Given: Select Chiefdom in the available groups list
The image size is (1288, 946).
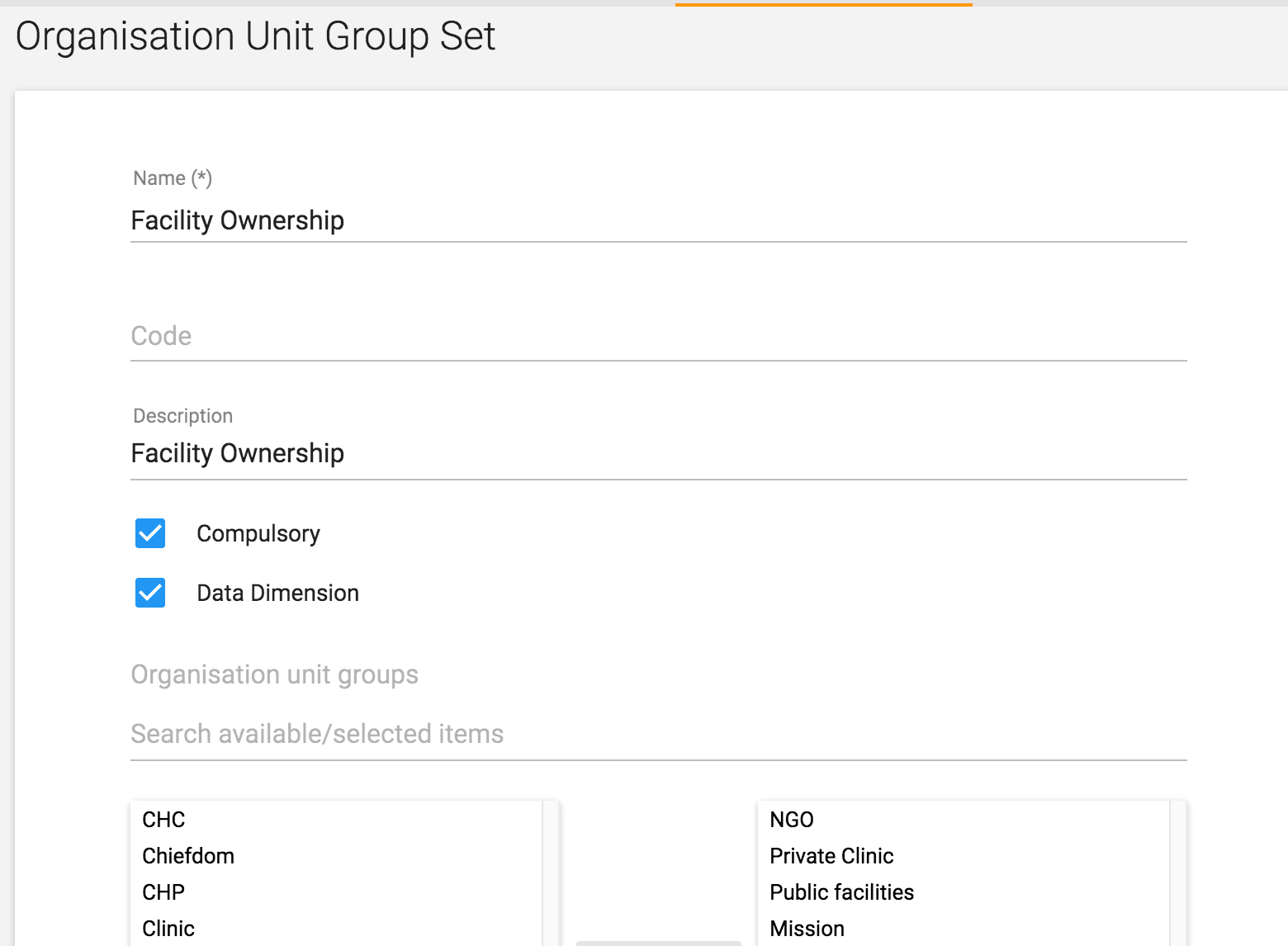Looking at the screenshot, I should [188, 856].
